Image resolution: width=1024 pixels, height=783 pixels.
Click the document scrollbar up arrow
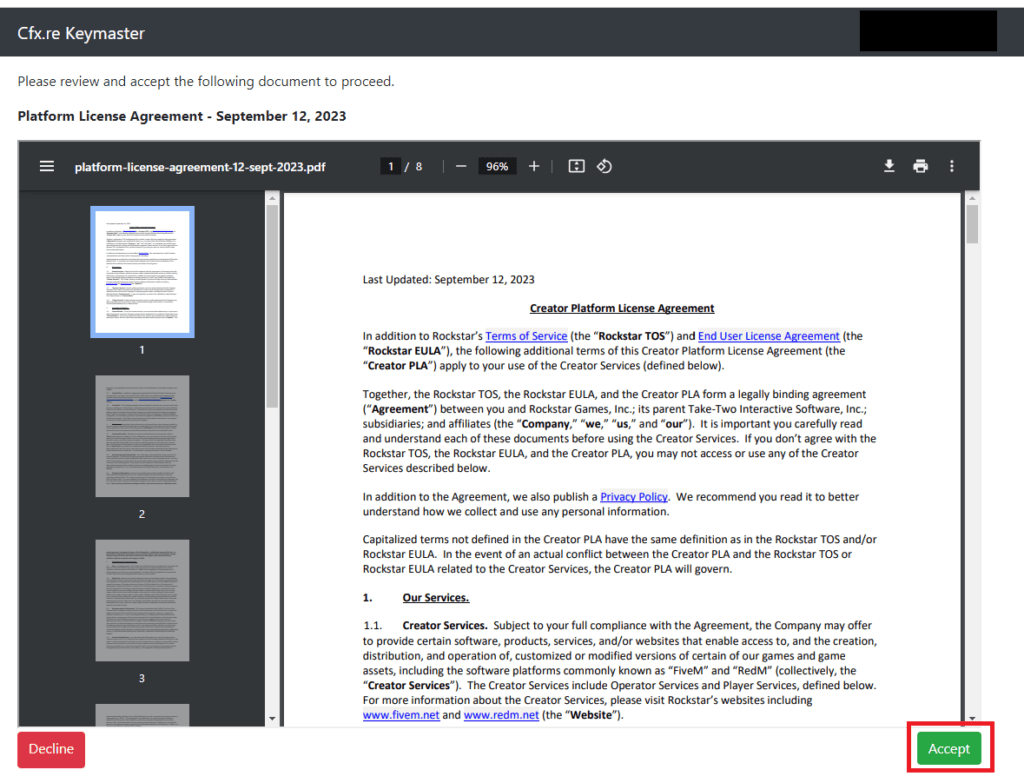pos(972,198)
